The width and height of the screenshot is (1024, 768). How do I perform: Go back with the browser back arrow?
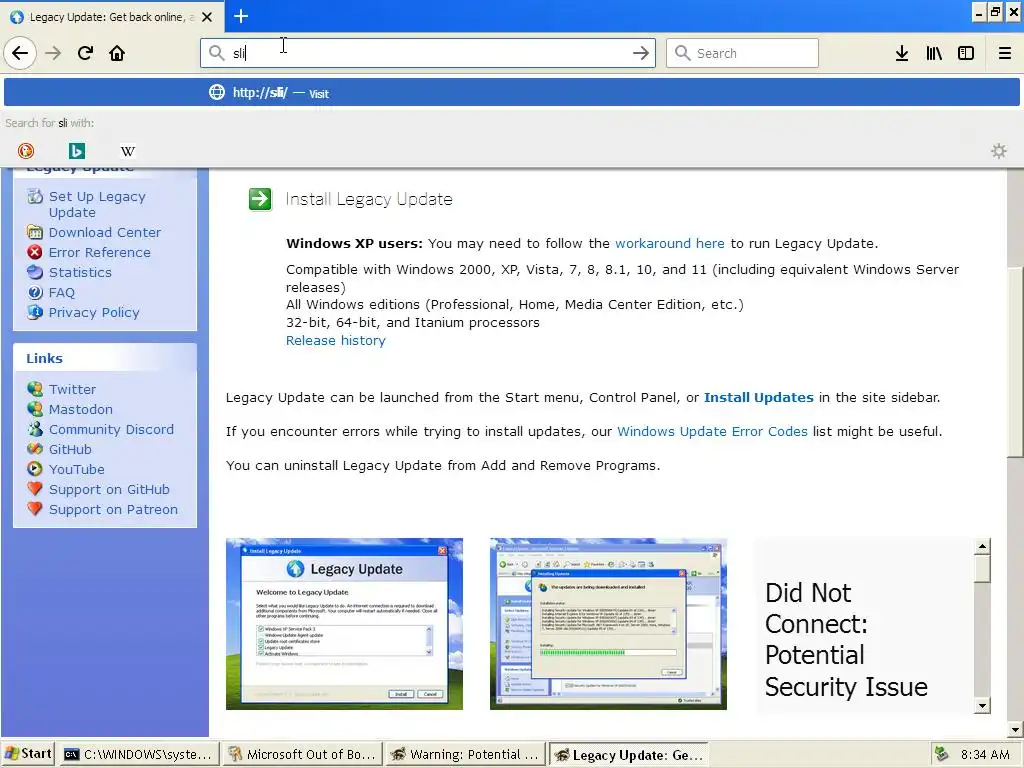click(20, 53)
